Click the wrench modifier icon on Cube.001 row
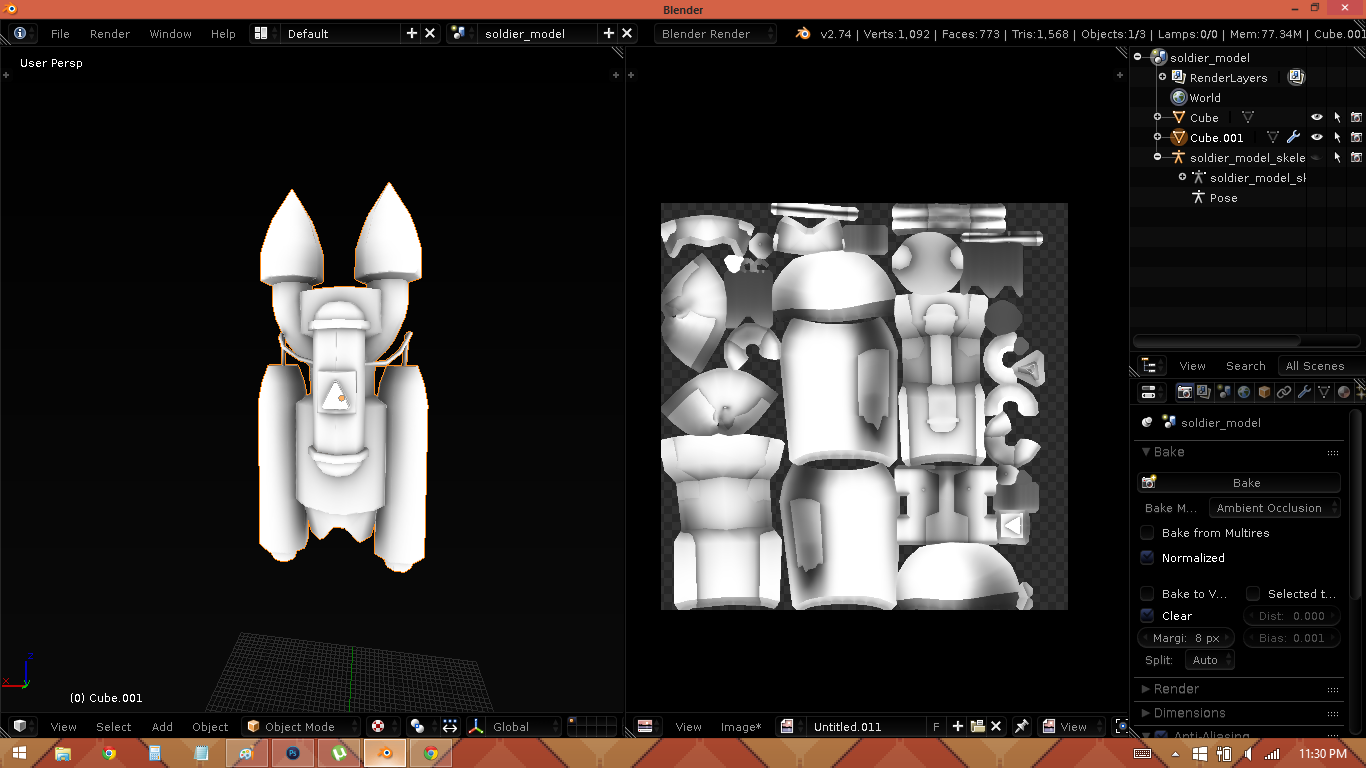Viewport: 1366px width, 768px height. pyautogui.click(x=1293, y=137)
